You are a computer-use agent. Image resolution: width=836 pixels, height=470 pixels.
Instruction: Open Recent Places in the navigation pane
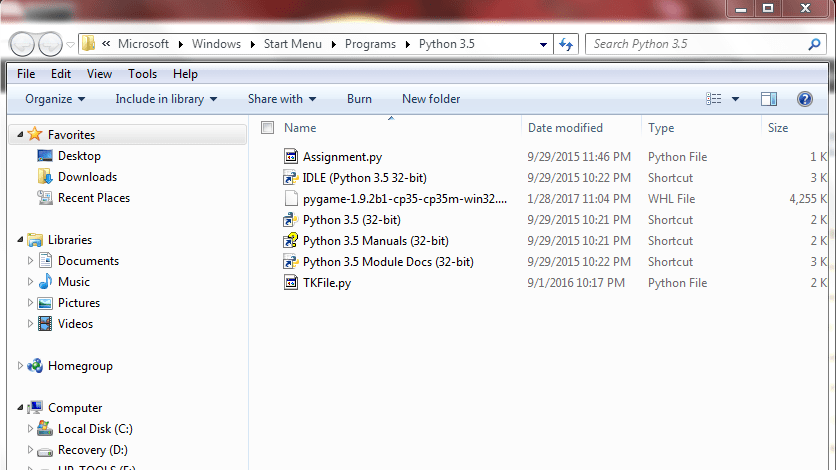click(94, 198)
